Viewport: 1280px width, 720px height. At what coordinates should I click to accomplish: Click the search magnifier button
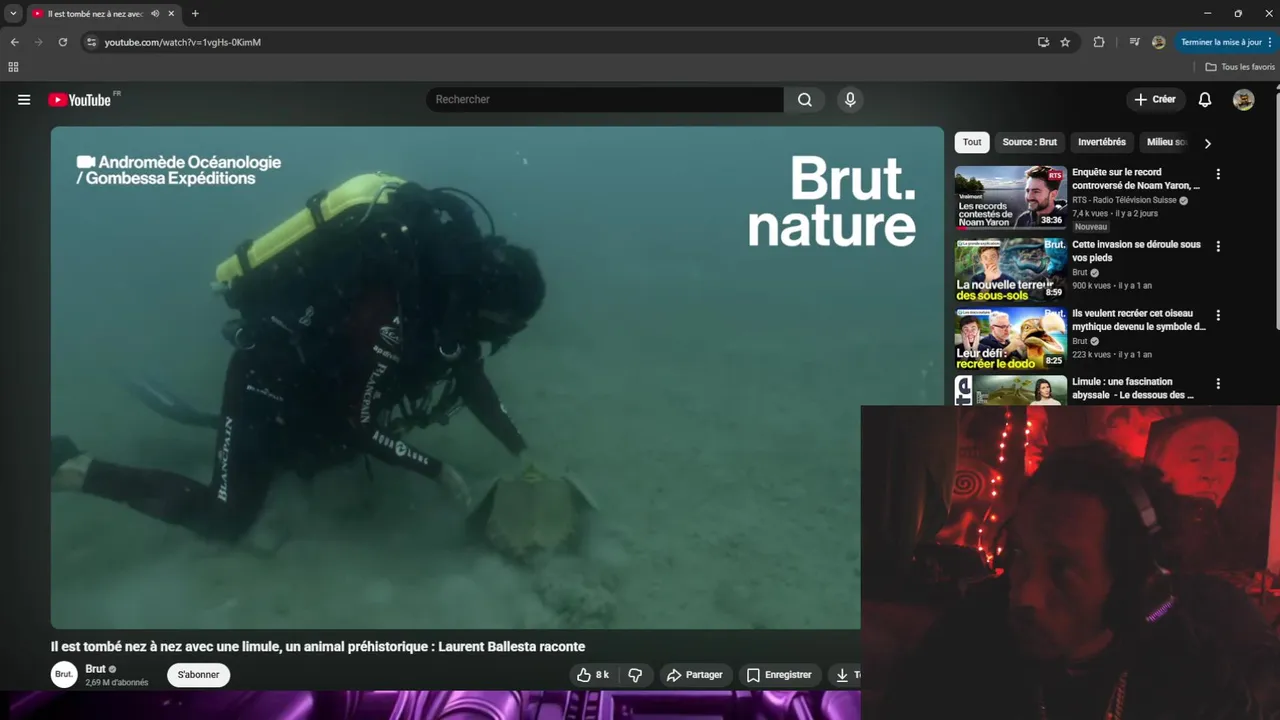point(805,100)
